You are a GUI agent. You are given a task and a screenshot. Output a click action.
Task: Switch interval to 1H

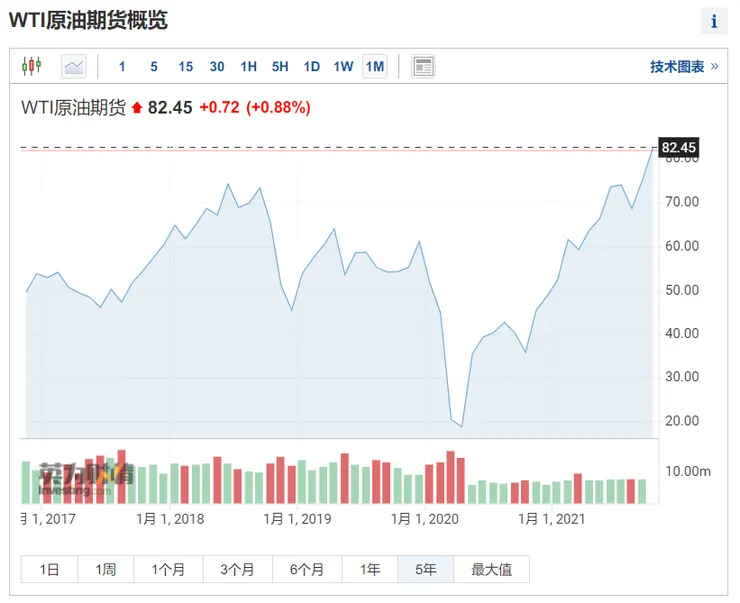248,67
